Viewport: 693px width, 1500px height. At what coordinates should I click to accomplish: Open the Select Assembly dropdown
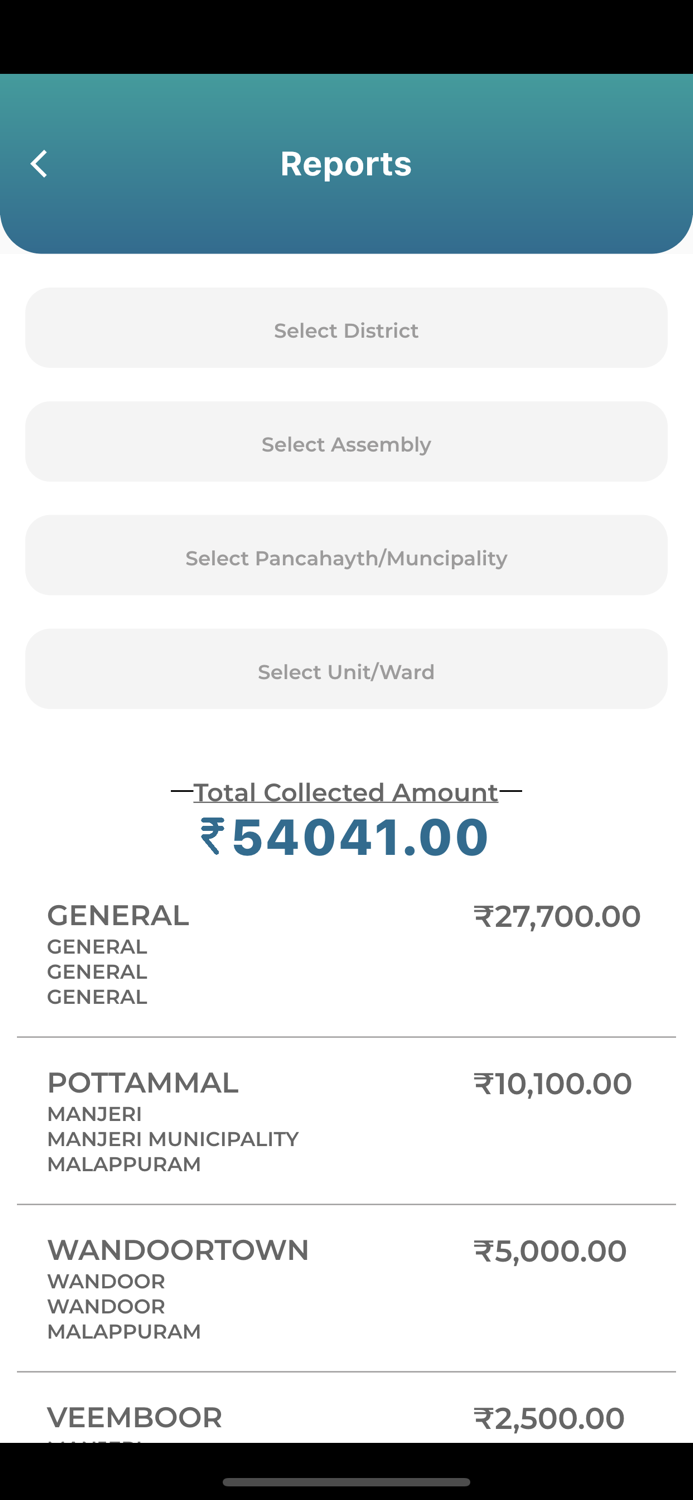(346, 443)
